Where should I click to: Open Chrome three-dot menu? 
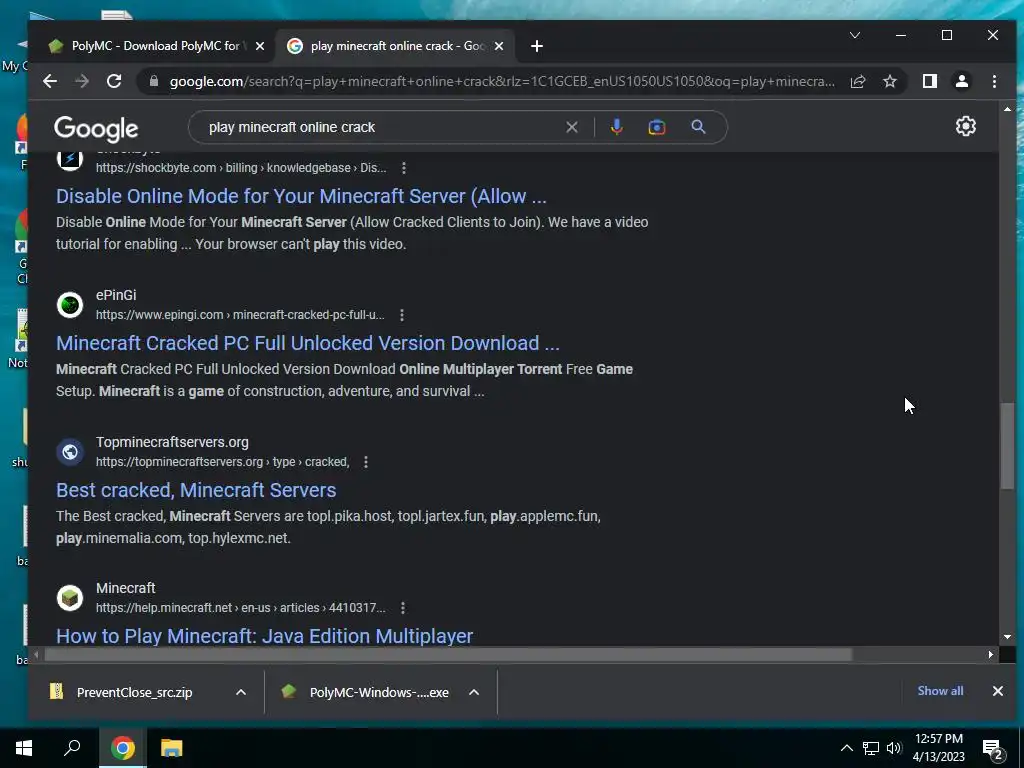point(994,81)
